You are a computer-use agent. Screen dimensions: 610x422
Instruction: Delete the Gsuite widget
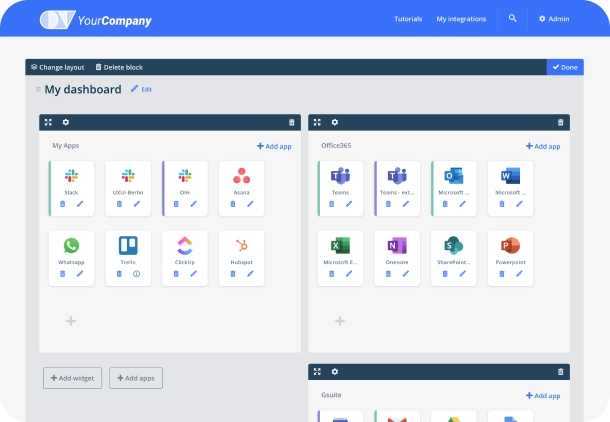pyautogui.click(x=561, y=372)
